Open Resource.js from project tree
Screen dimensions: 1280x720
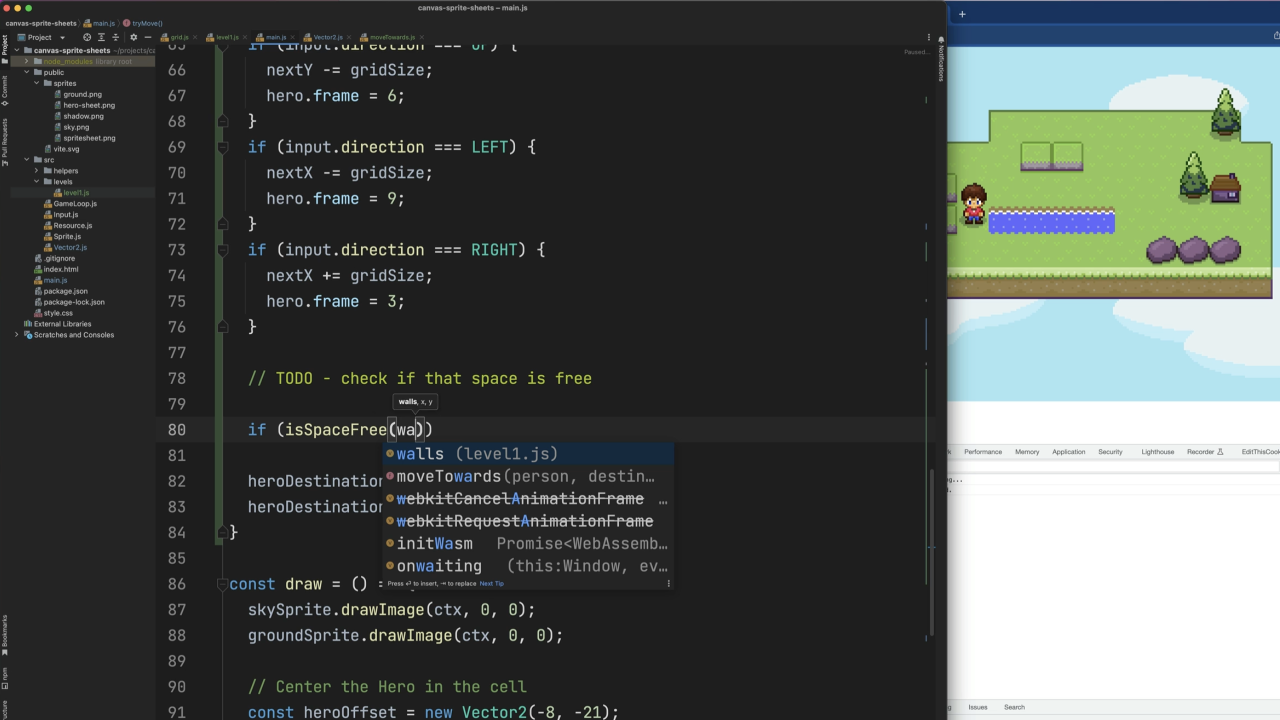point(73,226)
